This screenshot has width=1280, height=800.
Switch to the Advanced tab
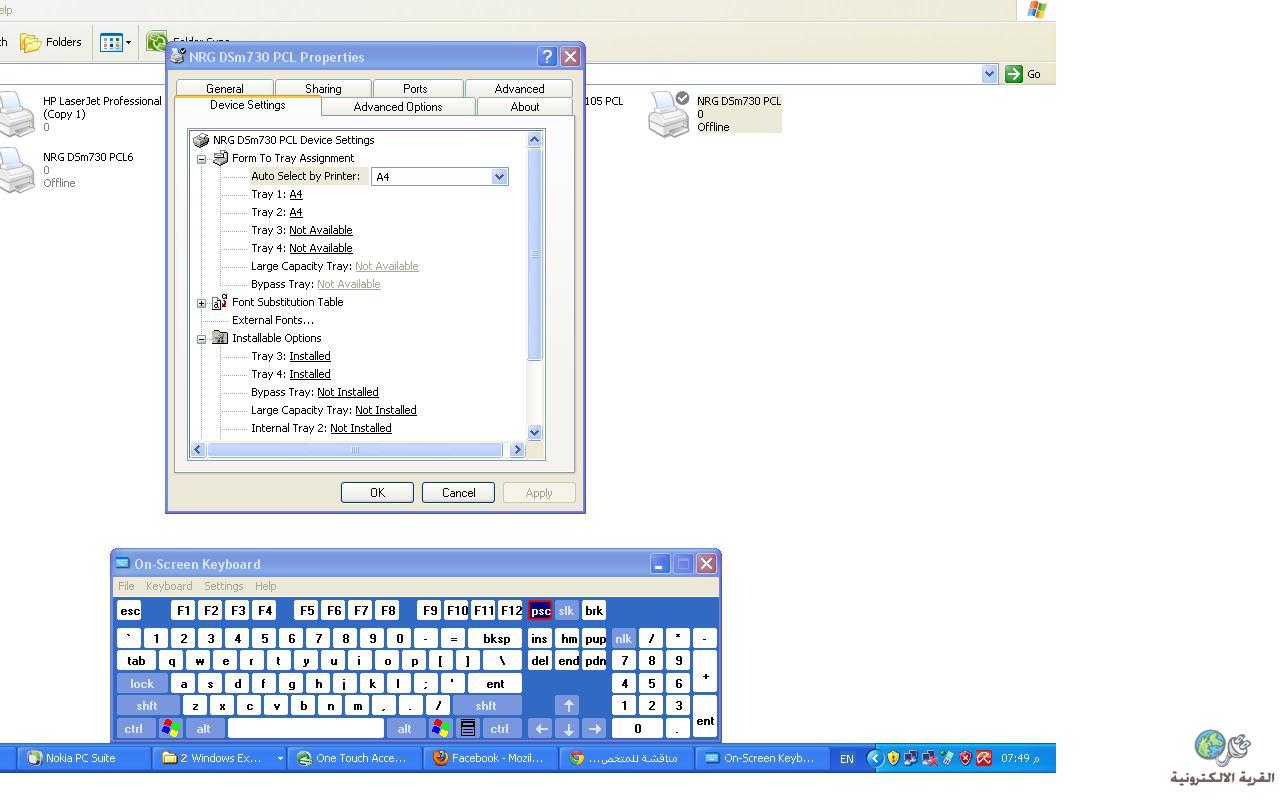click(x=519, y=89)
